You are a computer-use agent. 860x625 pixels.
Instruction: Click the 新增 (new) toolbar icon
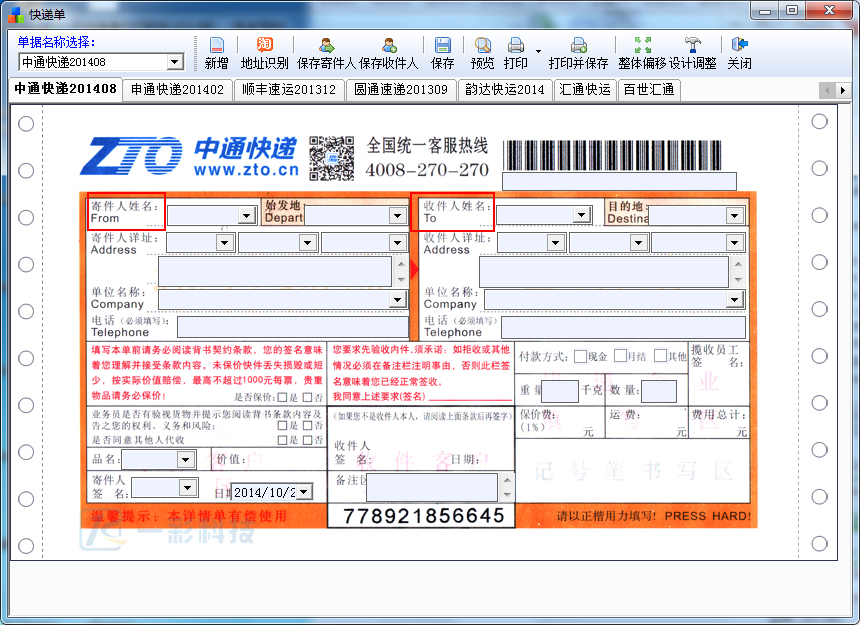[217, 54]
